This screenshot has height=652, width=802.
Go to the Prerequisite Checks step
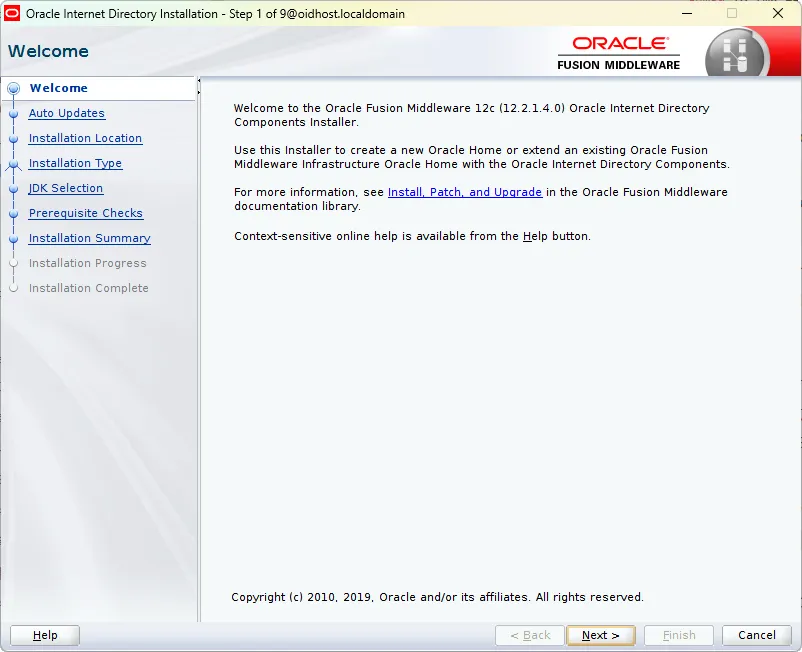coord(85,213)
